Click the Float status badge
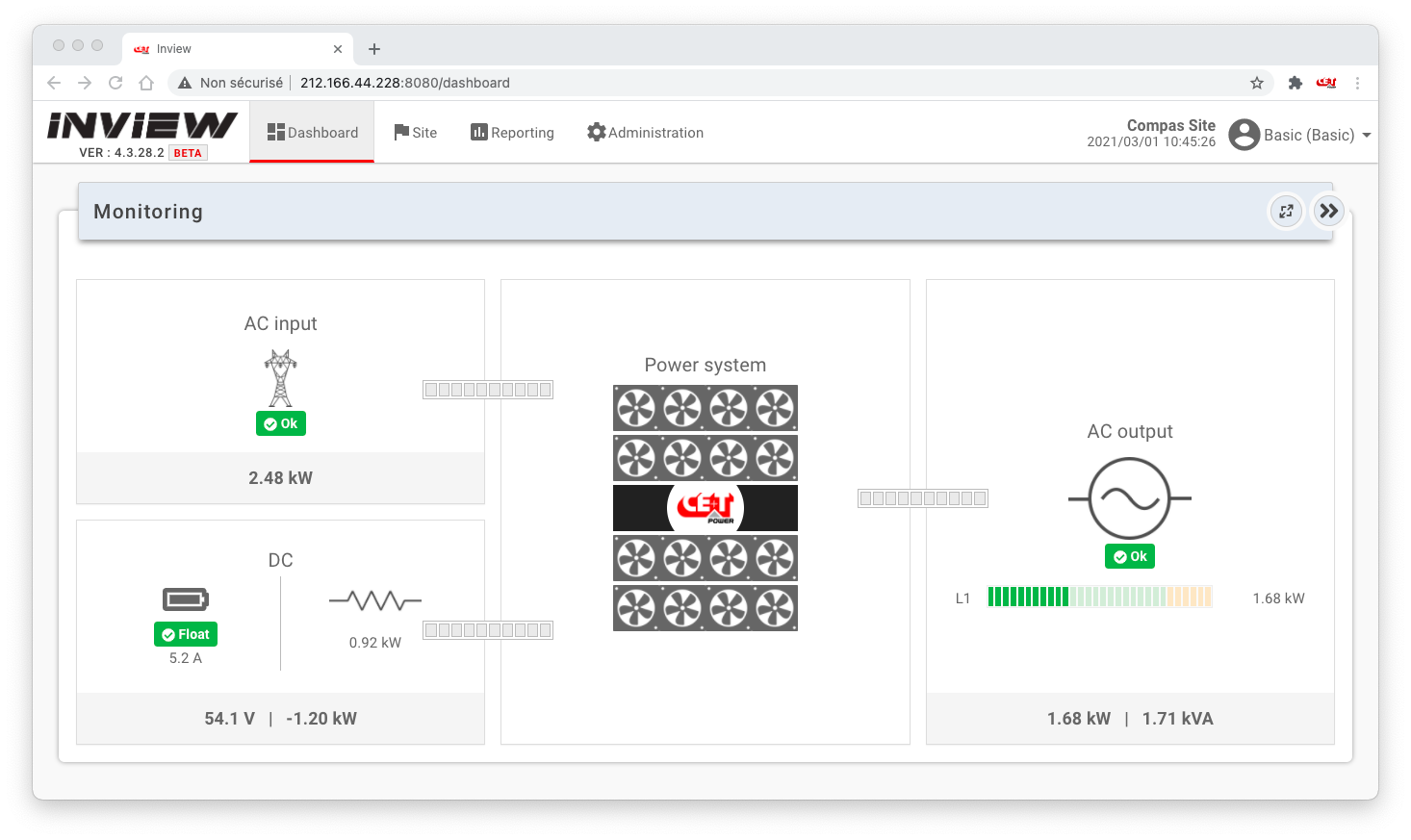The height and width of the screenshot is (840, 1411). pyautogui.click(x=186, y=634)
